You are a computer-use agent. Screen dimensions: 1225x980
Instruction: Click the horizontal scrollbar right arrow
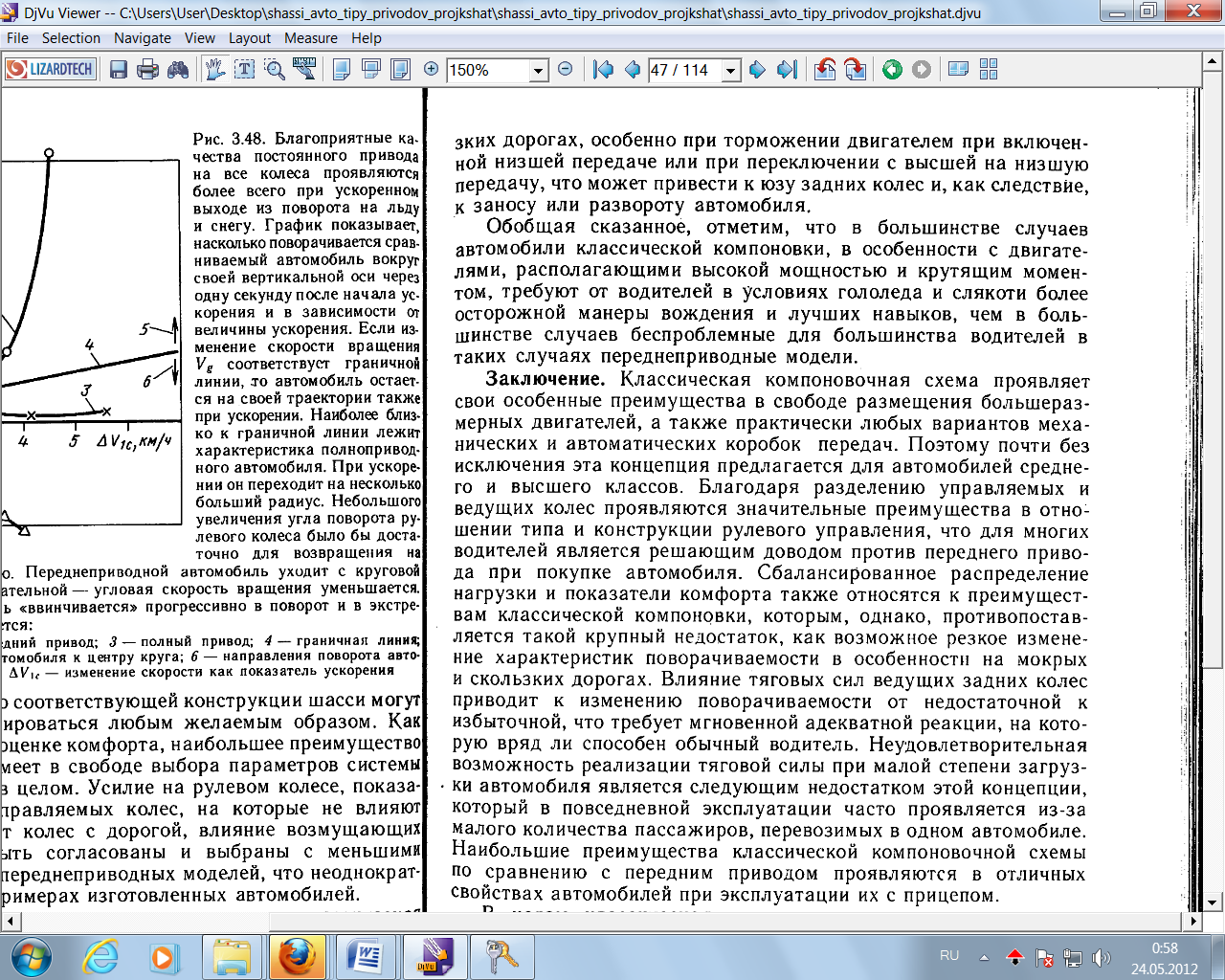pos(1193,922)
